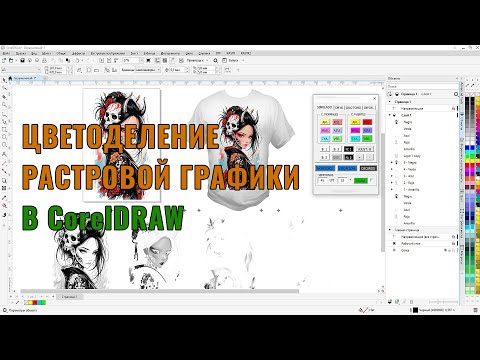The height and width of the screenshot is (360, 480).
Task: Tick the checkbox next to the green macro button
Action: coord(371,180)
